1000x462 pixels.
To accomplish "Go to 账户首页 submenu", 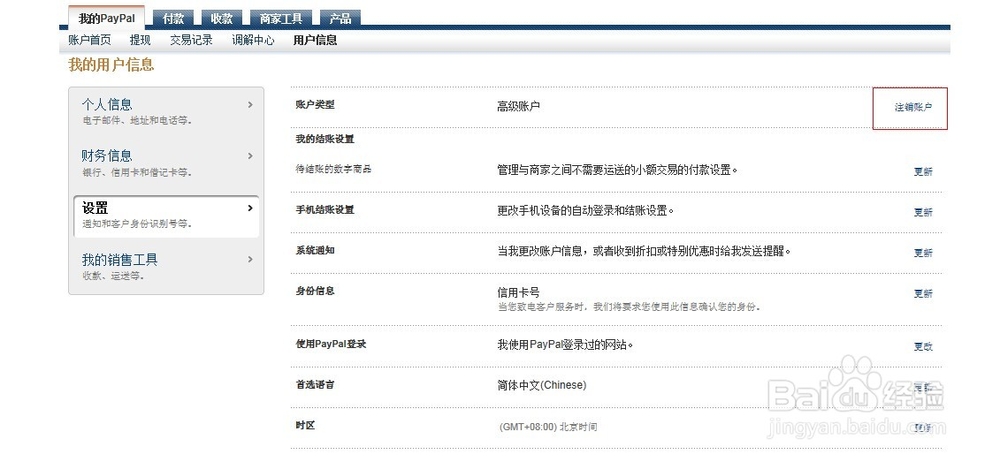I will pyautogui.click(x=89, y=40).
